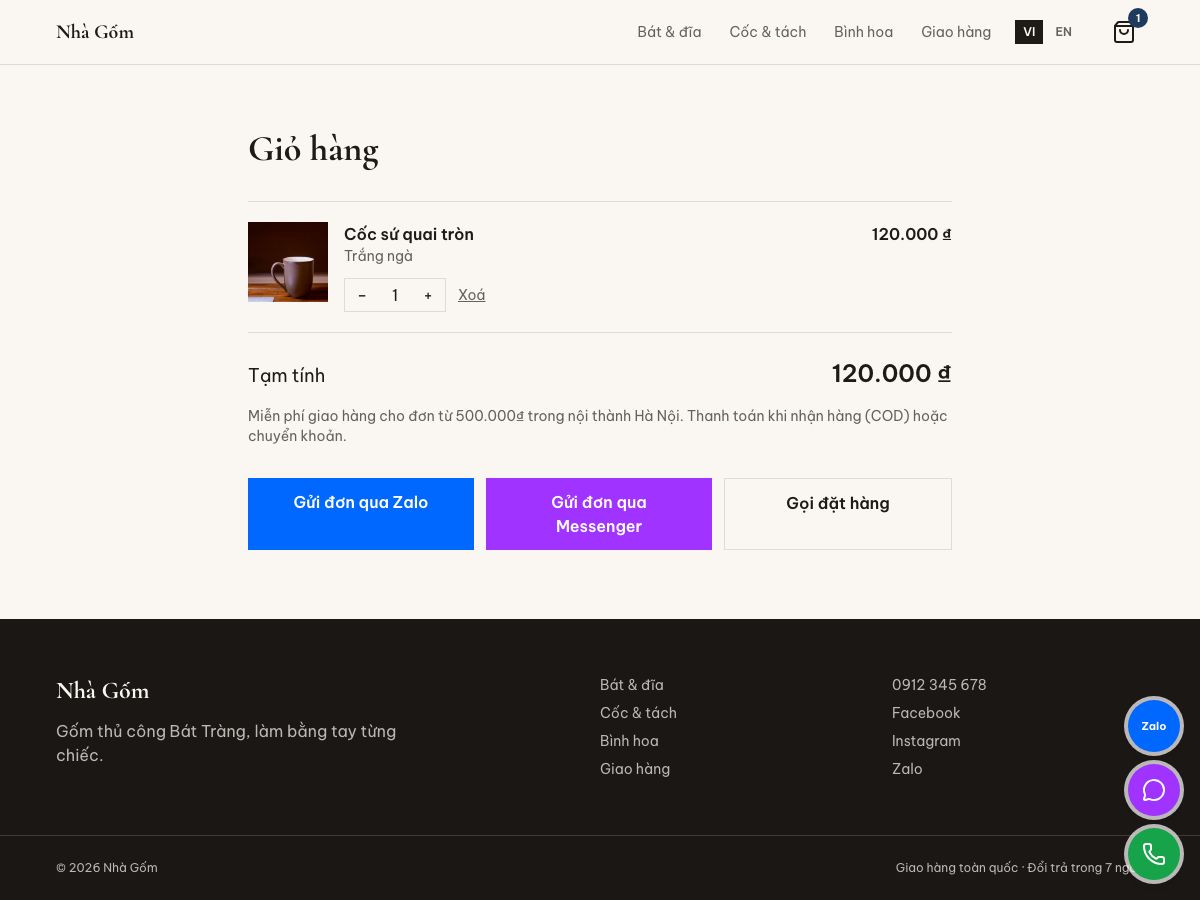Viewport: 1200px width, 900px height.
Task: Click the quantity field showing 1
Action: point(395,295)
